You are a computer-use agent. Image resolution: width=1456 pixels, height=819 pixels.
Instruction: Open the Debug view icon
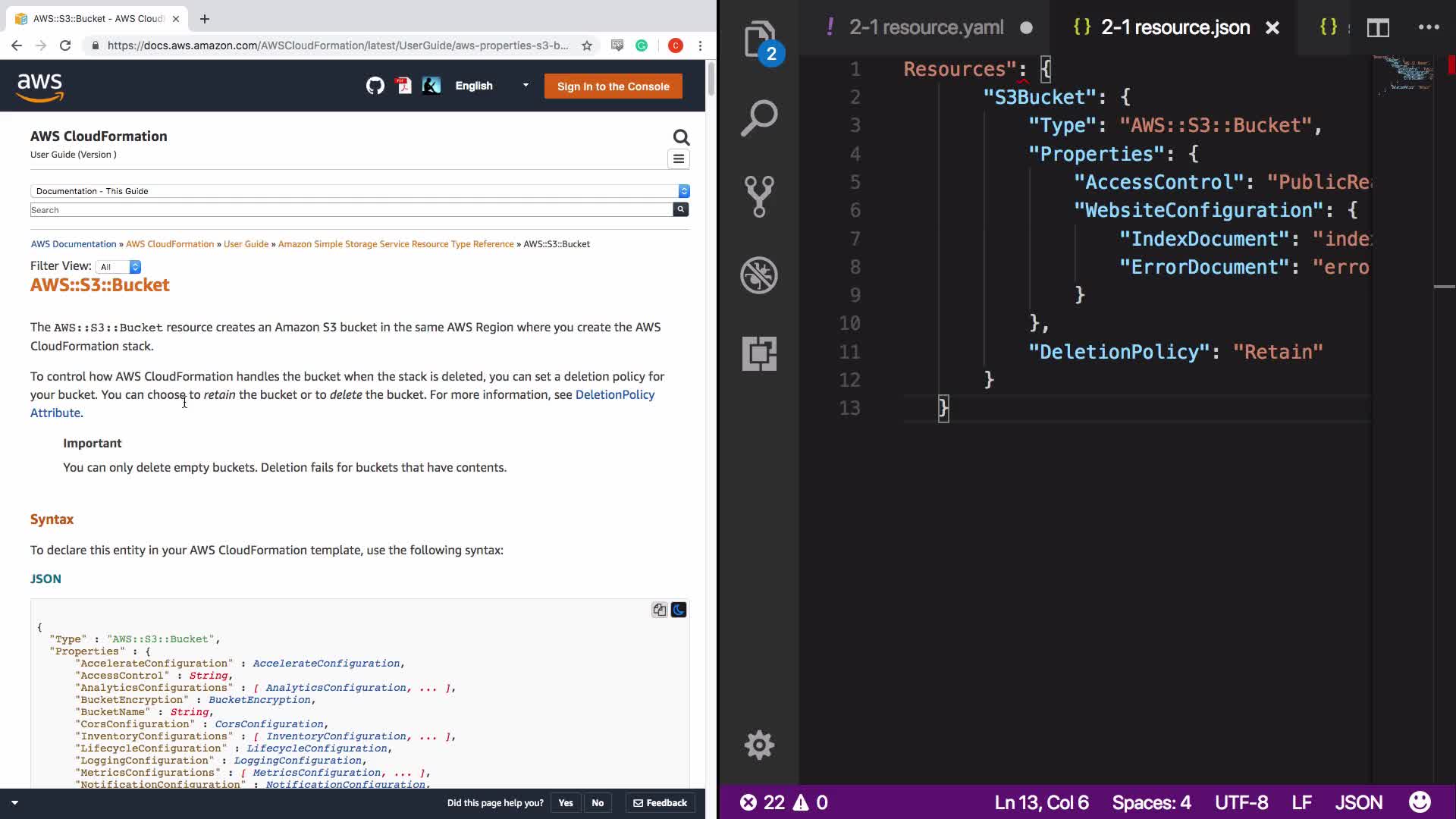pos(759,275)
